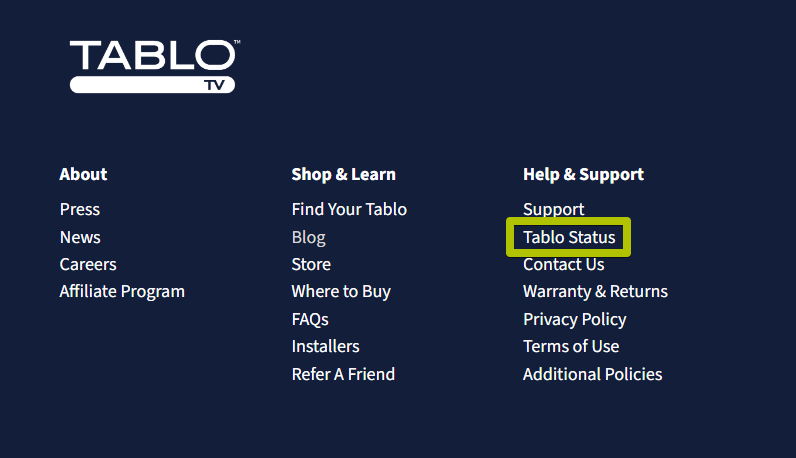796x458 pixels.
Task: Open the Careers link
Action: coord(88,264)
